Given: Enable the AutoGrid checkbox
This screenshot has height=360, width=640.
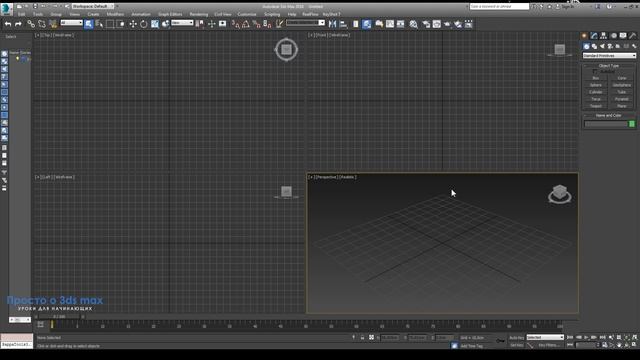Looking at the screenshot, I should pyautogui.click(x=595, y=71).
